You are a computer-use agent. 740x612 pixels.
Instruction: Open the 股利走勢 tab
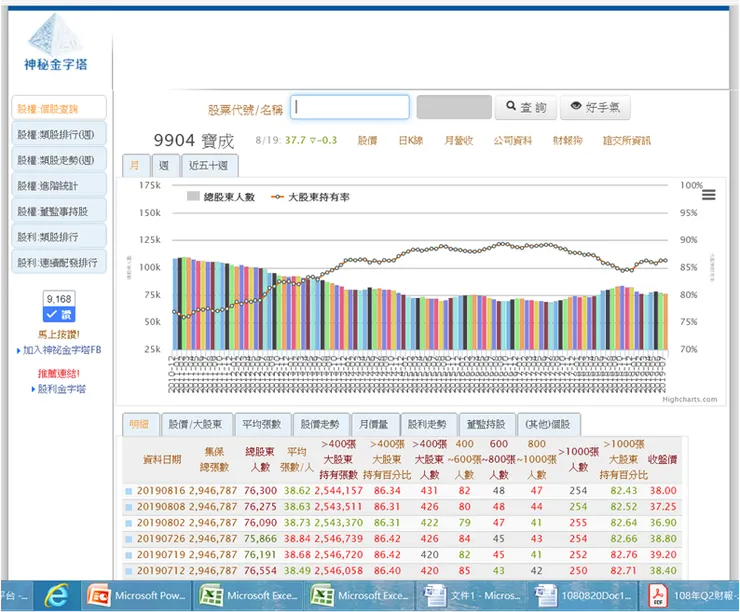(429, 424)
